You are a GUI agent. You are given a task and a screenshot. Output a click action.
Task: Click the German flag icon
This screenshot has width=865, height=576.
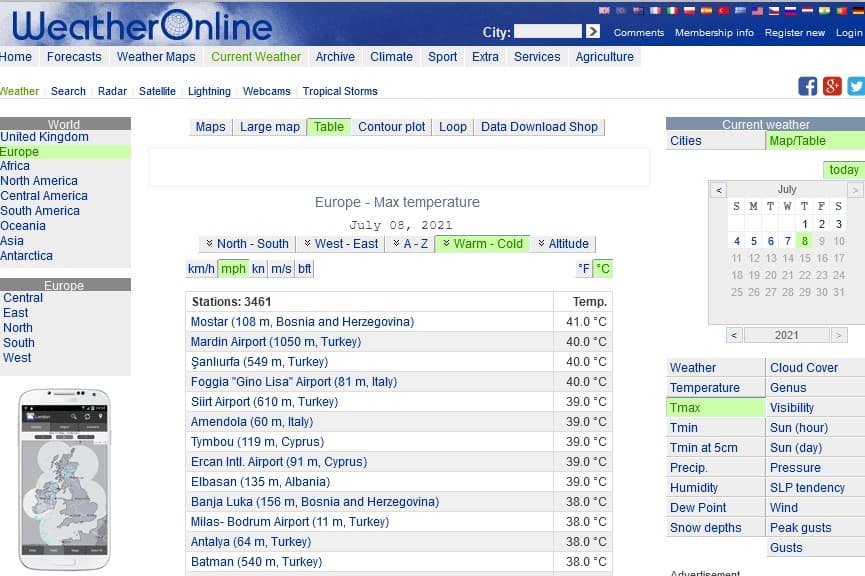click(x=858, y=10)
